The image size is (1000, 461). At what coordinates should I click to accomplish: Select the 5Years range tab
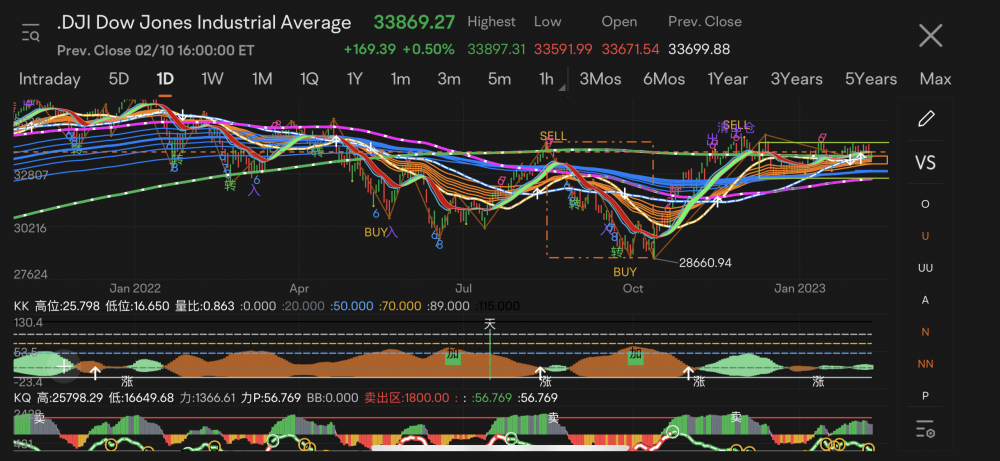click(x=870, y=79)
